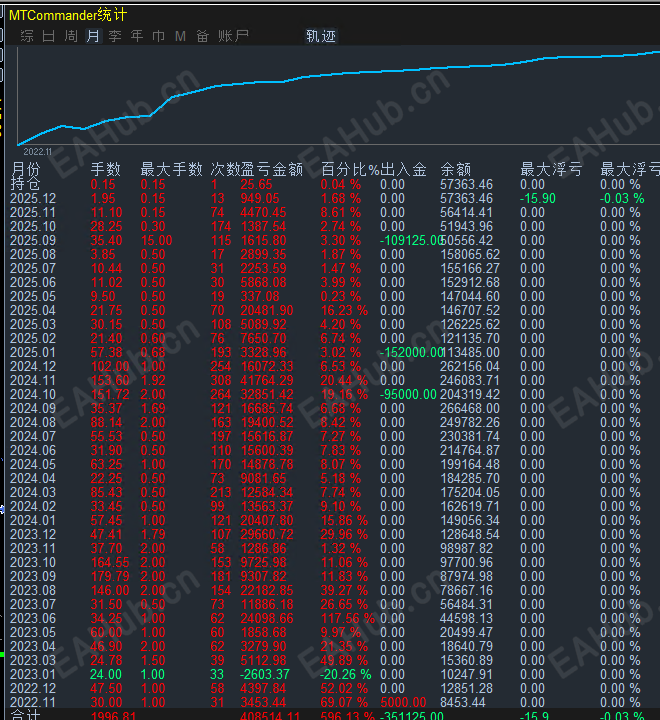The image size is (660, 720).
Task: Switch to the 综 summary tab
Action: [x=27, y=36]
